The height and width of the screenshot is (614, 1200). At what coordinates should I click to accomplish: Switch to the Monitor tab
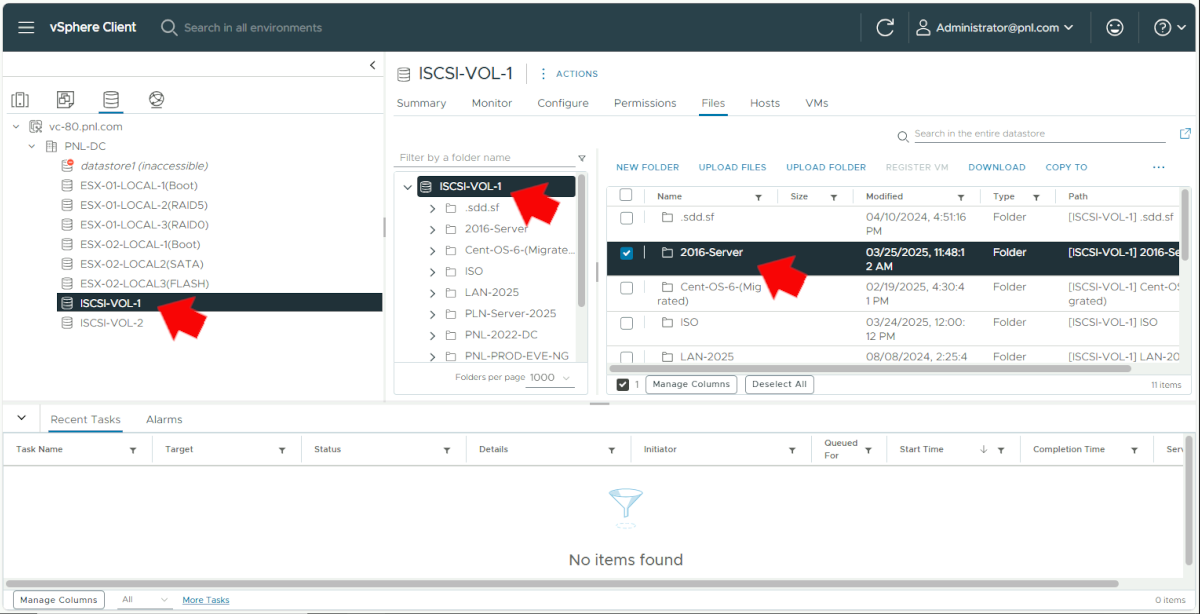coord(492,103)
